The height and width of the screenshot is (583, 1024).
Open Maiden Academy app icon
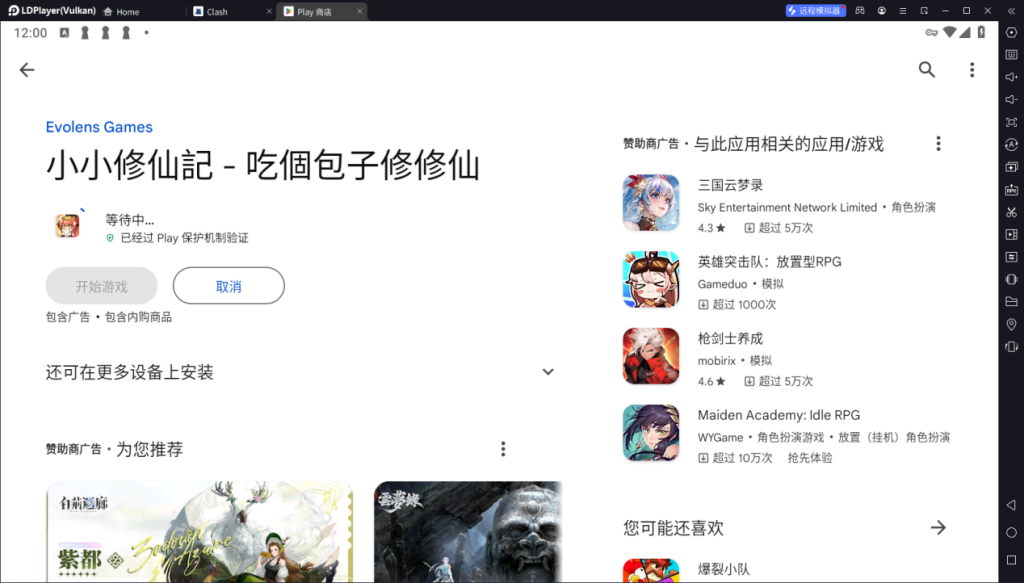pos(651,433)
